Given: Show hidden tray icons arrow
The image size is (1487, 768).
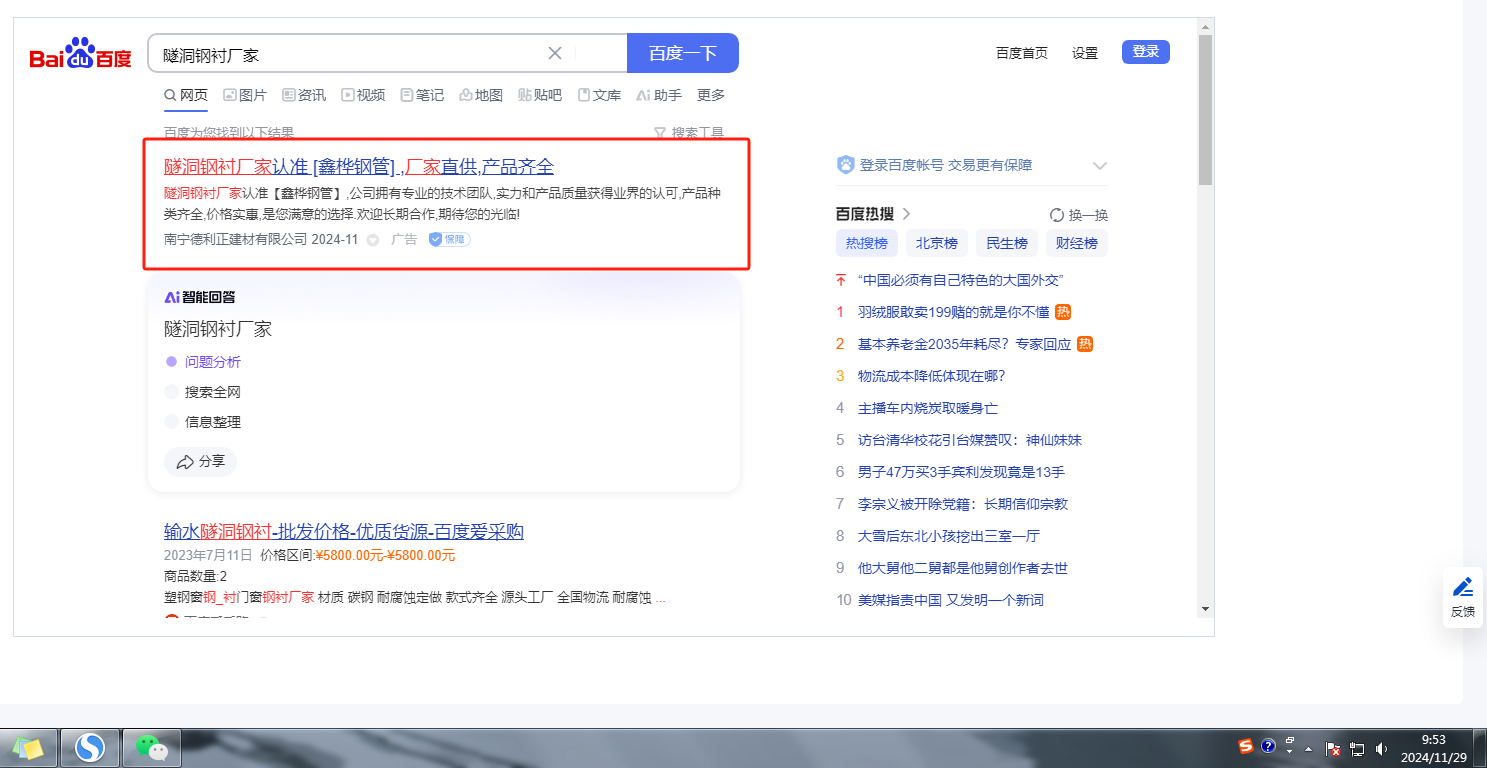Looking at the screenshot, I should (1308, 748).
